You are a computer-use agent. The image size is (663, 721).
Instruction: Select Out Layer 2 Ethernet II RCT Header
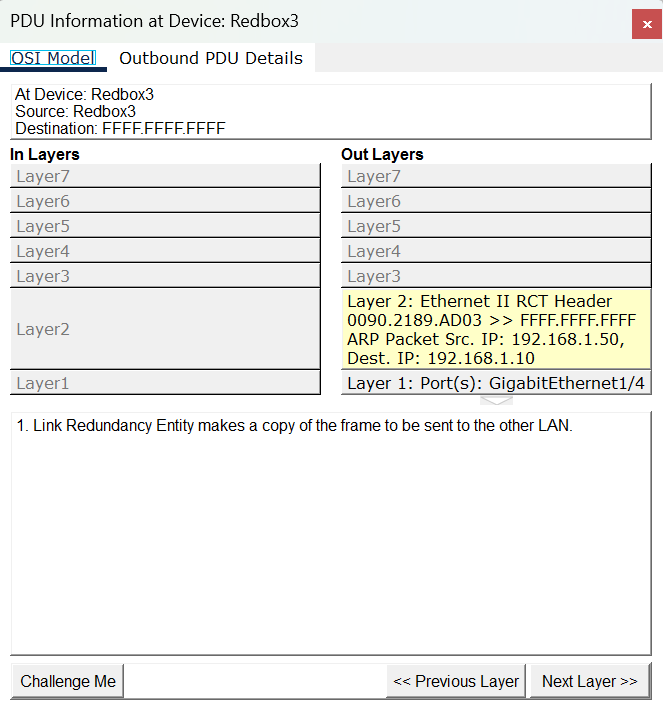point(496,329)
